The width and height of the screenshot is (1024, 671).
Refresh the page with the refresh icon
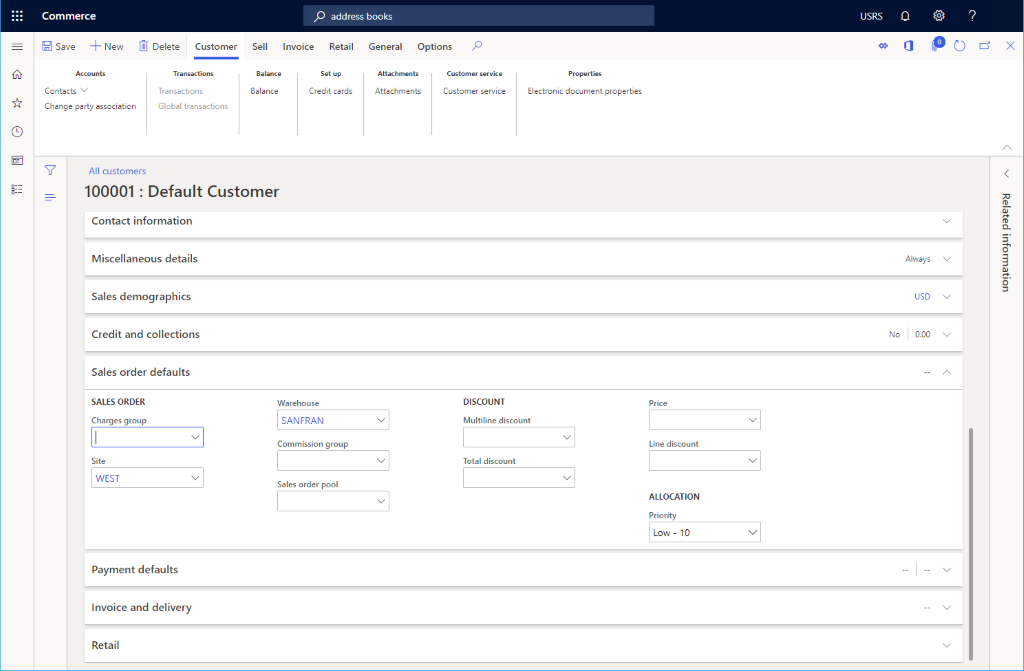[x=958, y=45]
